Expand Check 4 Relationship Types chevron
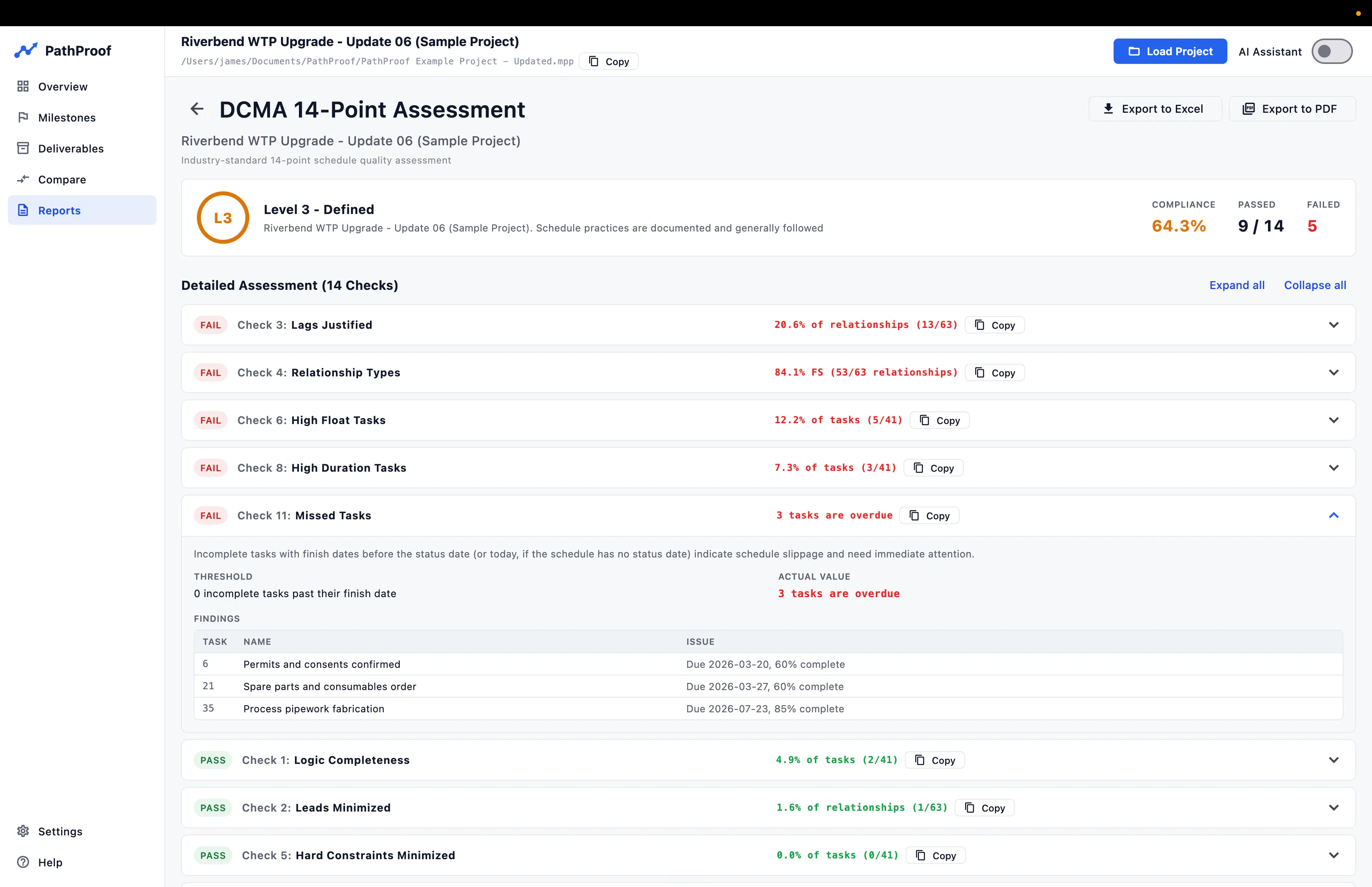Image resolution: width=1372 pixels, height=887 pixels. pos(1333,373)
